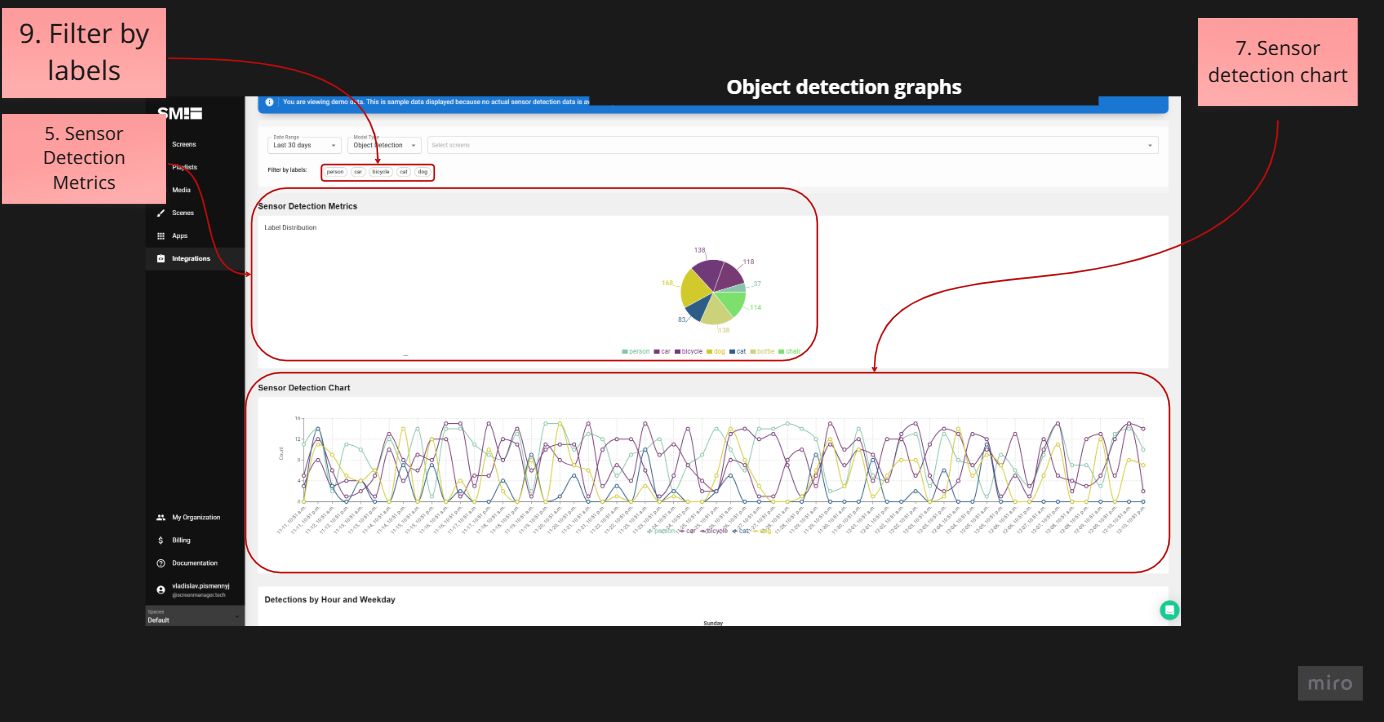
Task: Click the pink note 9. Filter by labels
Action: coord(83,53)
